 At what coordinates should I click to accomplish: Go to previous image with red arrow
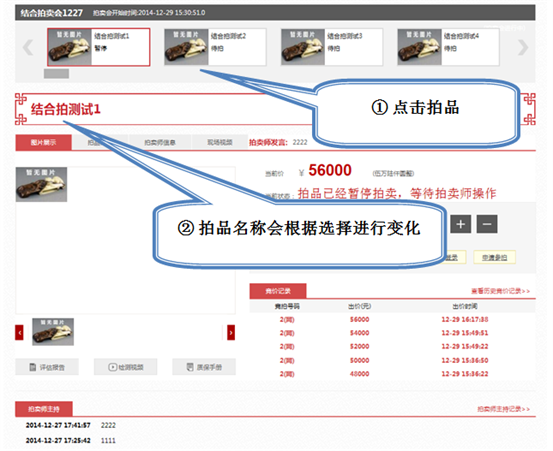tap(19, 333)
